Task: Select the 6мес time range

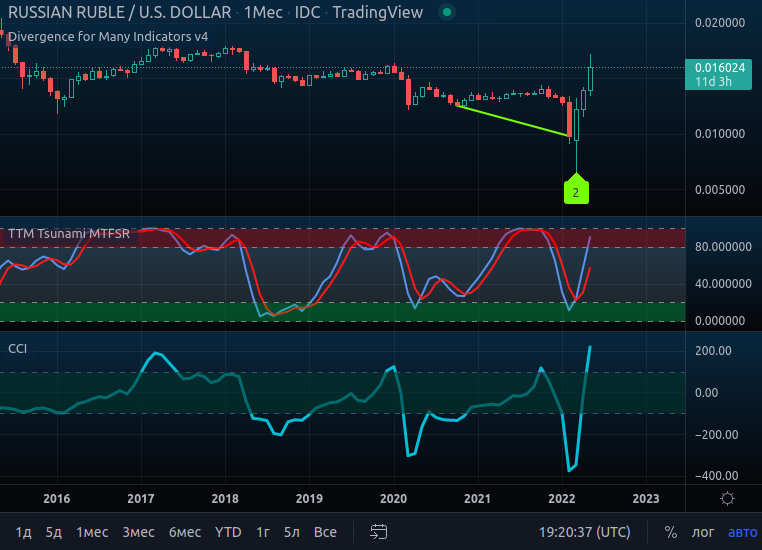Action: [185, 533]
